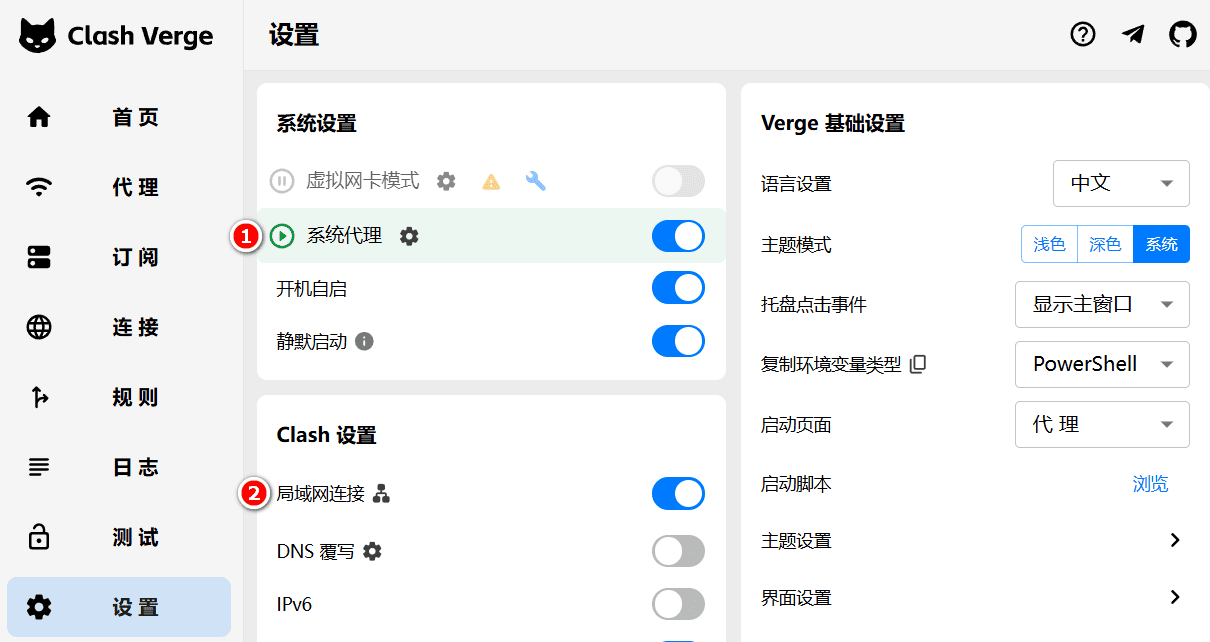The width and height of the screenshot is (1210, 642).
Task: Click the info icon next to 静默启动
Action: point(364,341)
